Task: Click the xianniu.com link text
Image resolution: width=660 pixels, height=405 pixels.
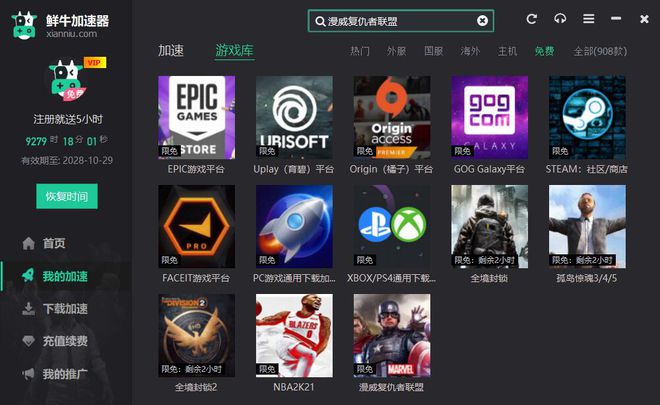Action: [x=72, y=34]
